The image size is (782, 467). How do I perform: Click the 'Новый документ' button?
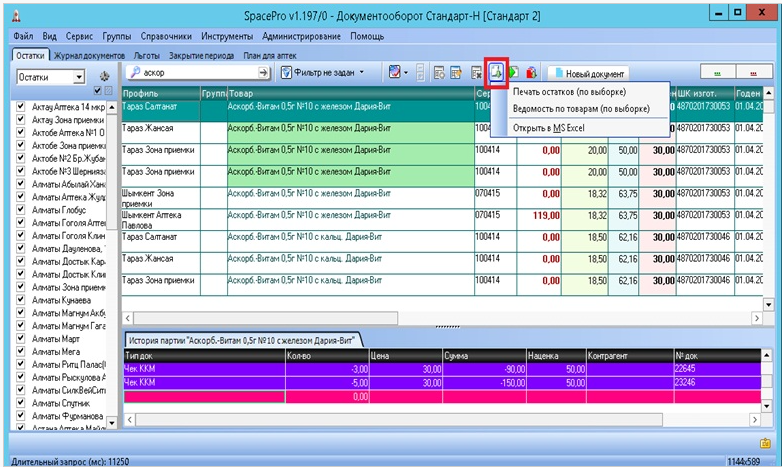[x=588, y=73]
